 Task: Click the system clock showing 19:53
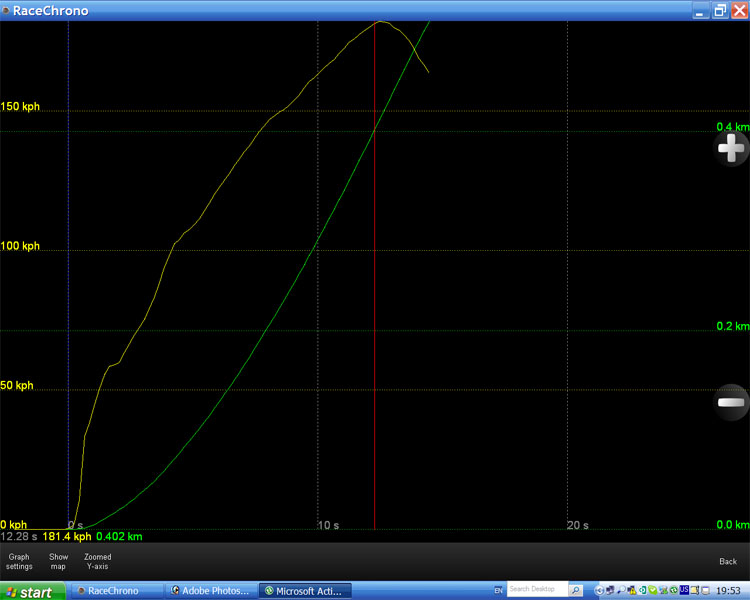[x=728, y=591]
